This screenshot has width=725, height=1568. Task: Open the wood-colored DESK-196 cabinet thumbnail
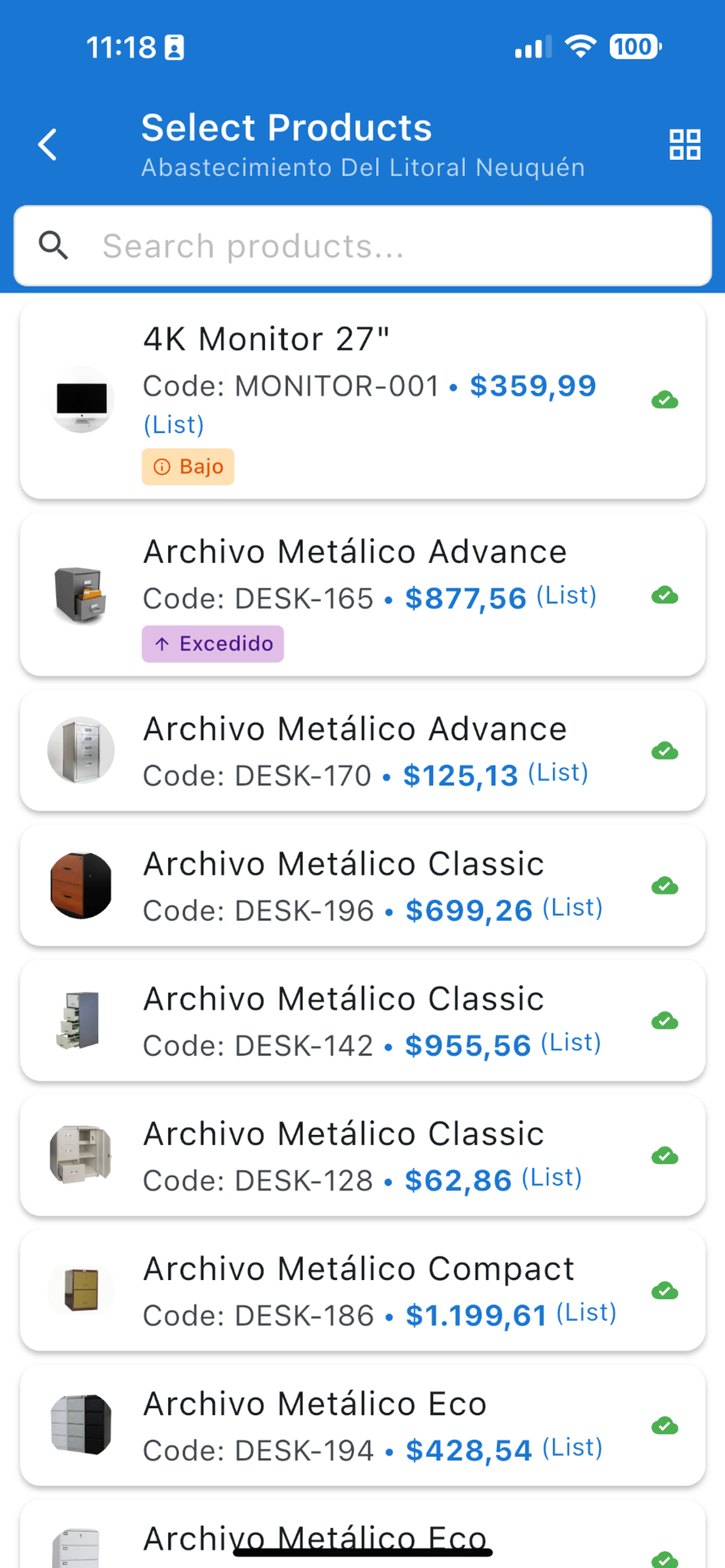pyautogui.click(x=81, y=886)
